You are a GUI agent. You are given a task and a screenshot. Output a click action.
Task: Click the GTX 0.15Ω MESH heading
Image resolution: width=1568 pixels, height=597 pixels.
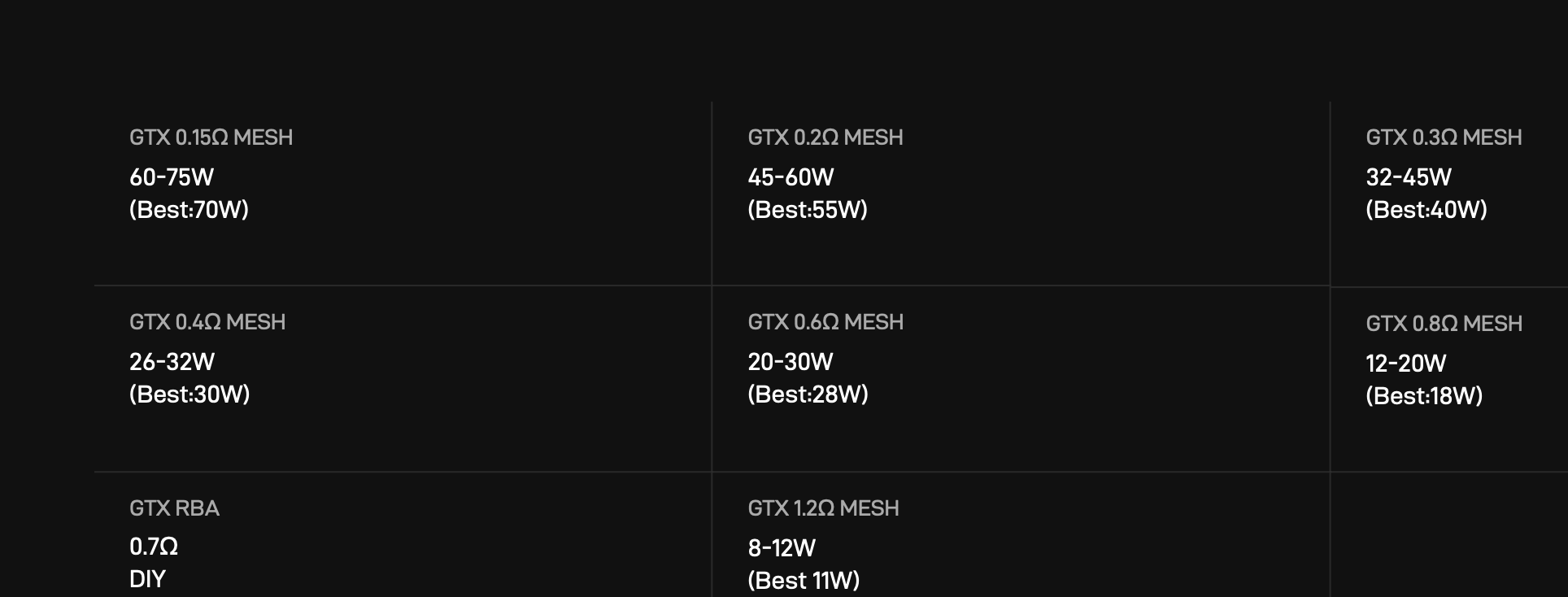click(211, 137)
